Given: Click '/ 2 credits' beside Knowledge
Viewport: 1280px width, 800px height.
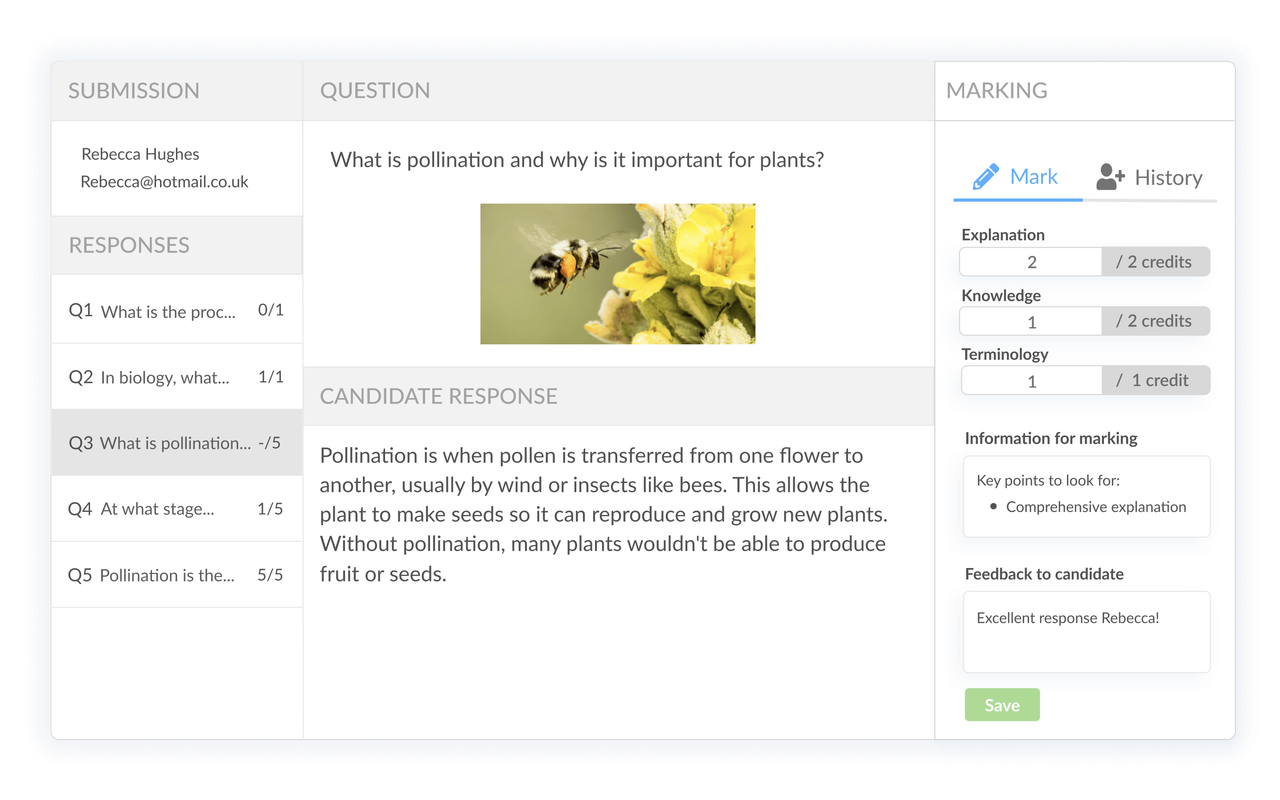Looking at the screenshot, I should [1156, 321].
